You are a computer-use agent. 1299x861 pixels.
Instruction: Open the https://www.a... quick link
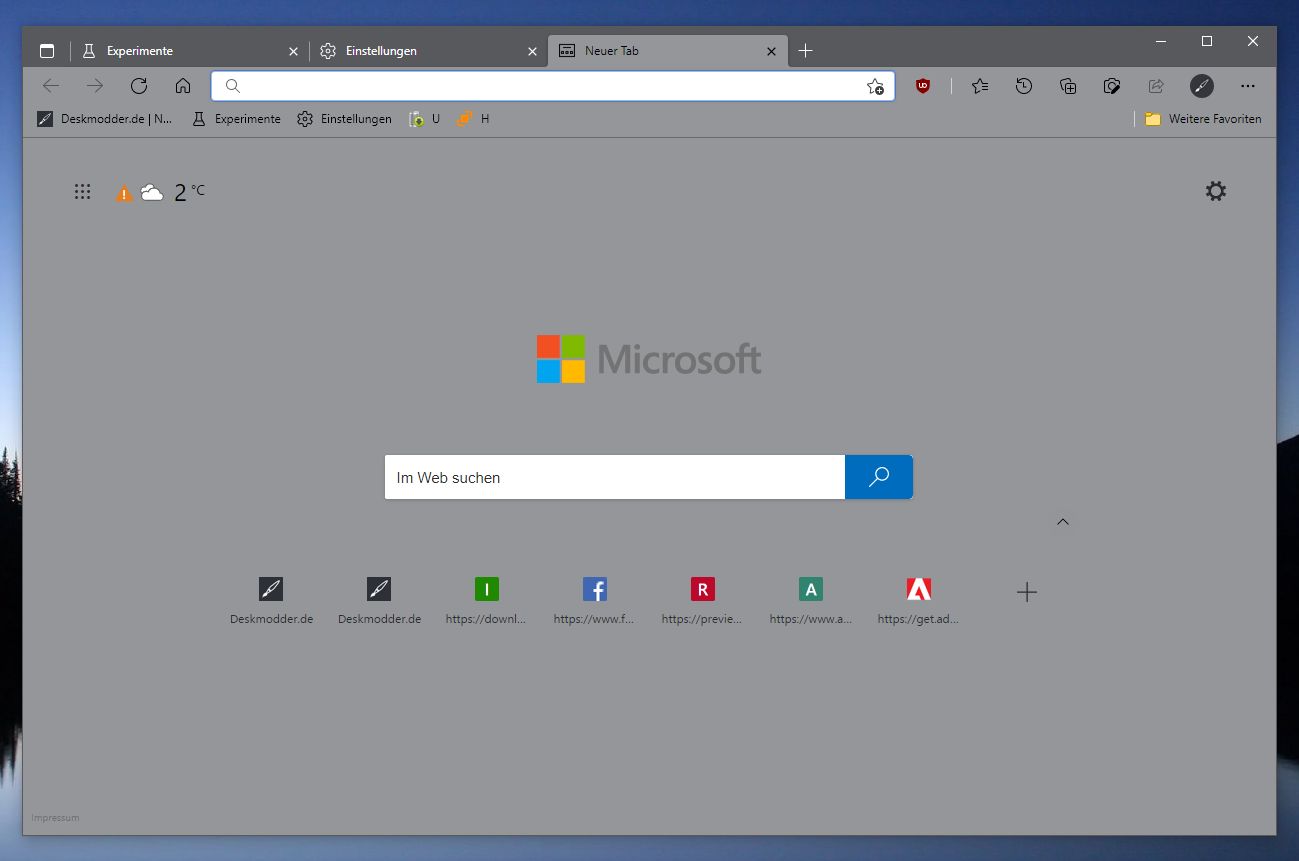click(811, 600)
